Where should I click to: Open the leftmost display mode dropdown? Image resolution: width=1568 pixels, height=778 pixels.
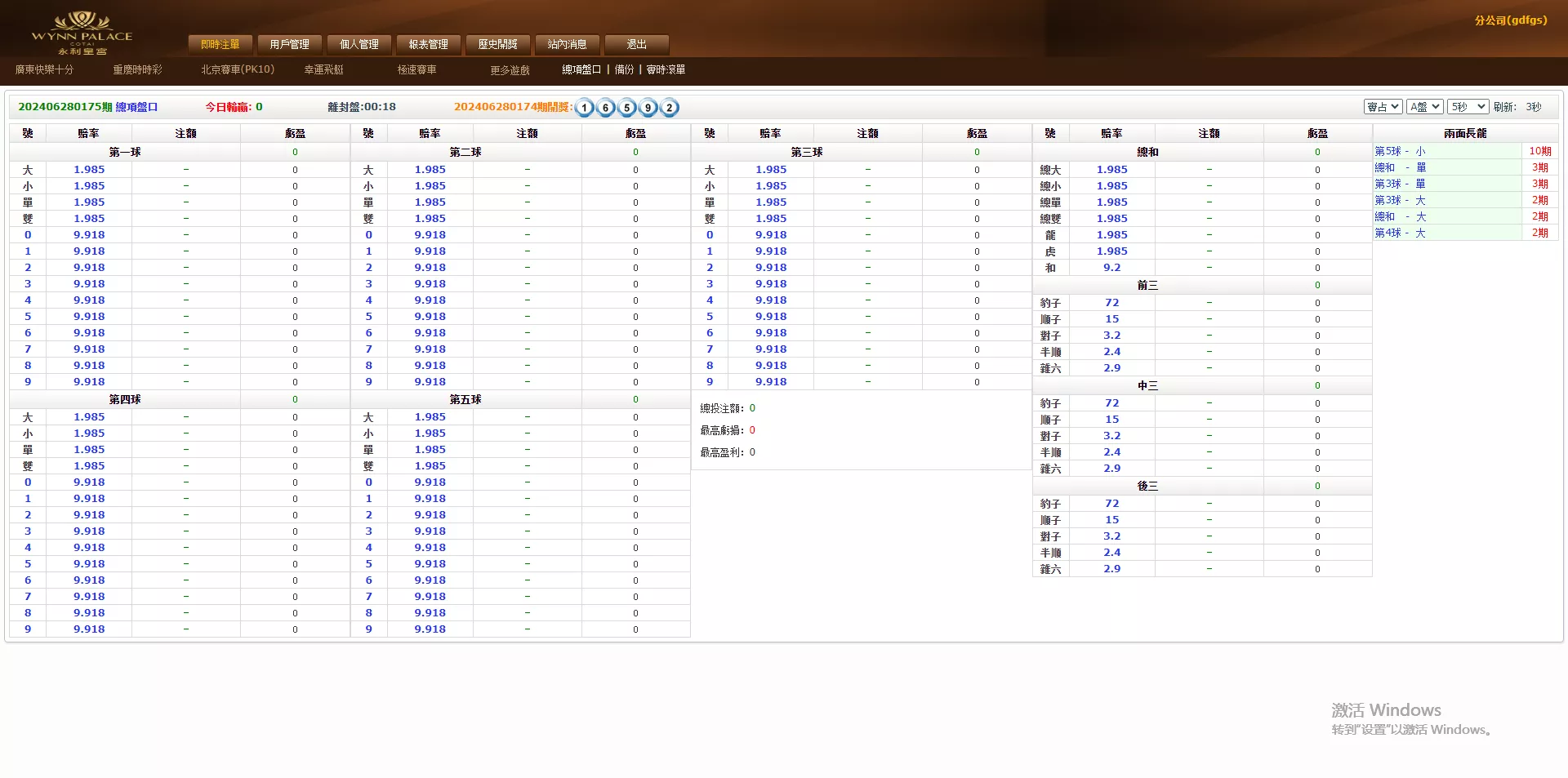[x=1383, y=106]
